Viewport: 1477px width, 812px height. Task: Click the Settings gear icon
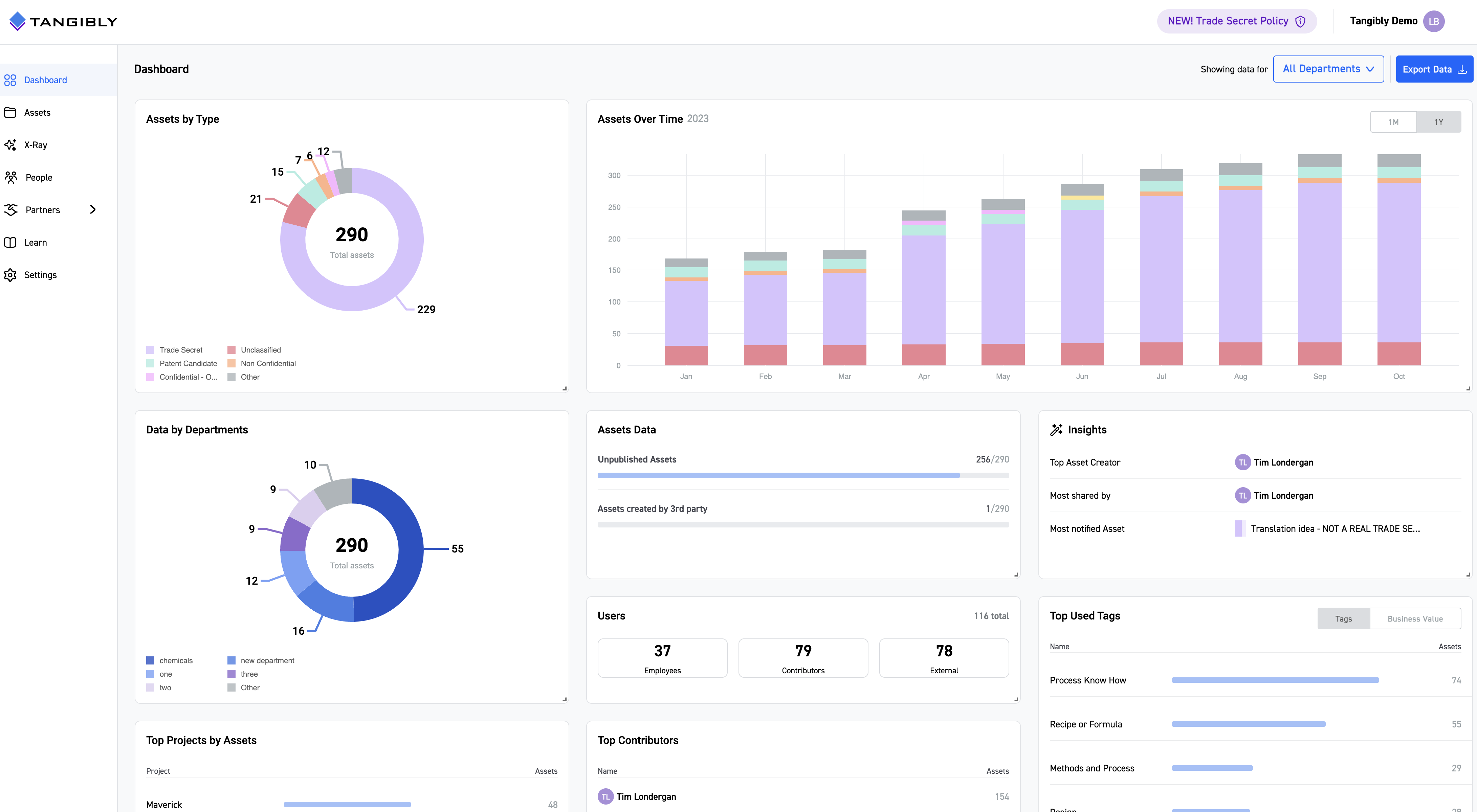(10, 275)
